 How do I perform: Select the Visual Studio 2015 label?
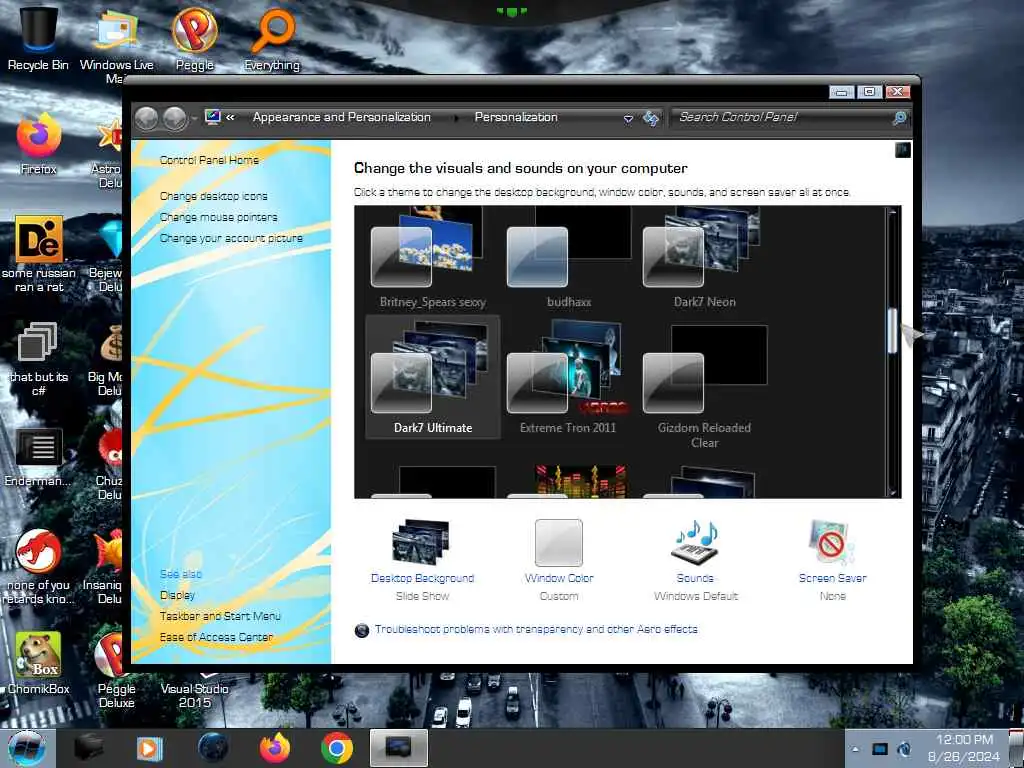(195, 696)
